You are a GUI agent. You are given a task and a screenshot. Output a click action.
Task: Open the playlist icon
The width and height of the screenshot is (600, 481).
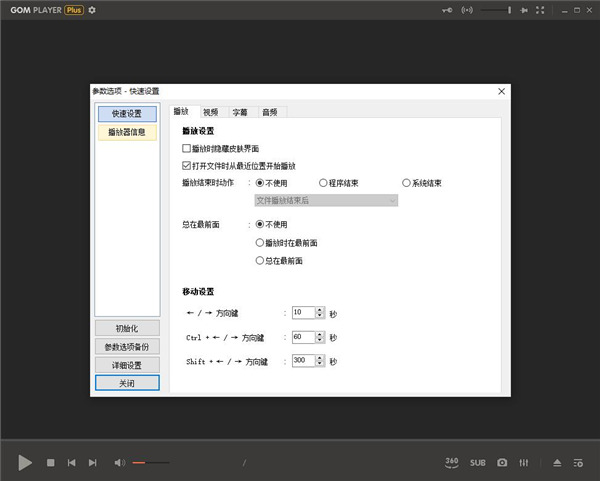pos(578,463)
